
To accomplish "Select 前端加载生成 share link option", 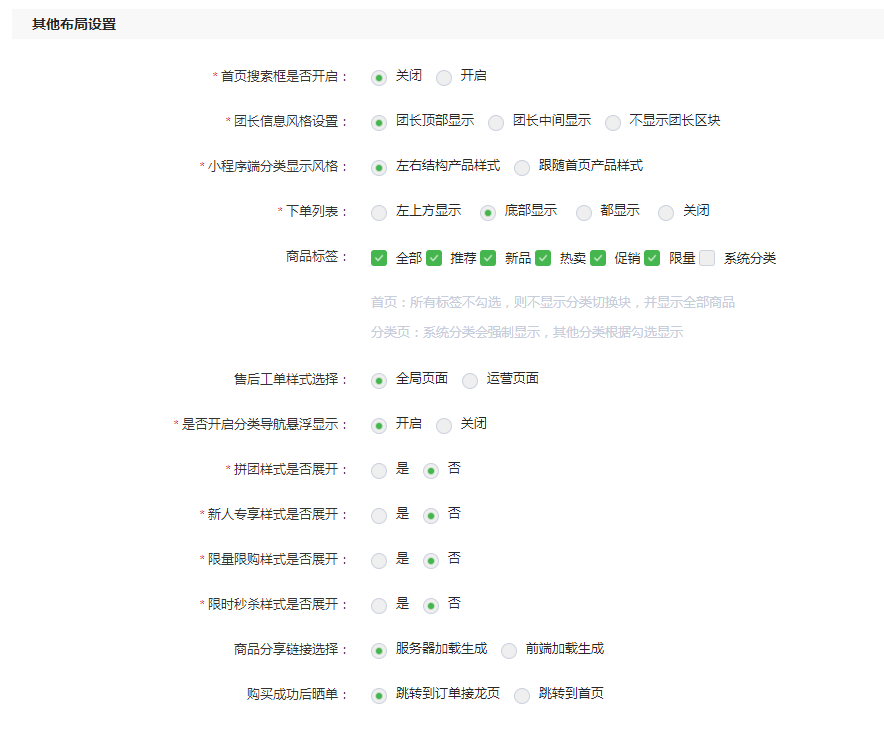I will [509, 651].
